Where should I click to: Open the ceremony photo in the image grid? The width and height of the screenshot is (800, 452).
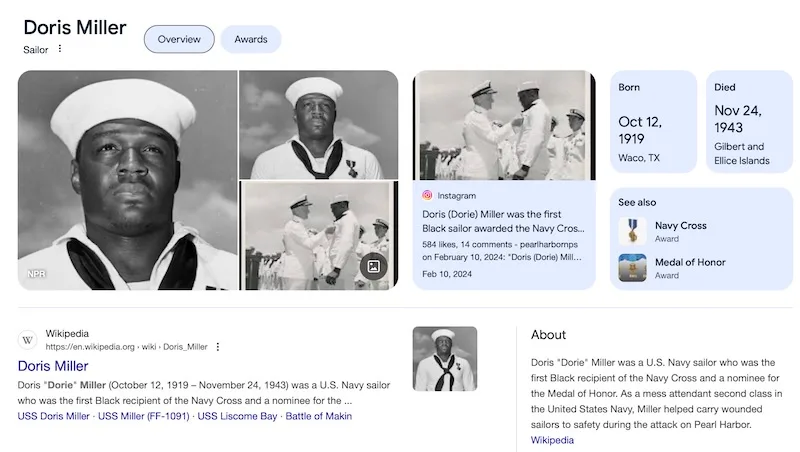(x=318, y=236)
